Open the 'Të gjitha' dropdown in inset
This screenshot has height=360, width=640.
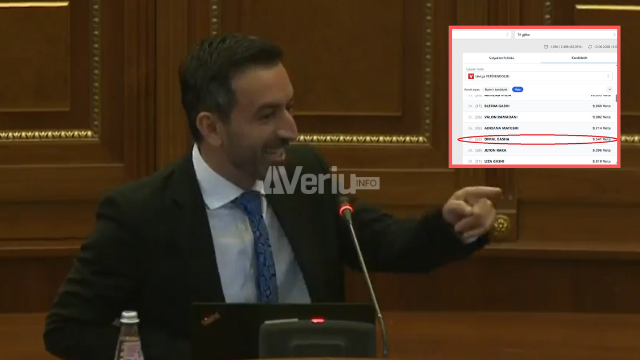click(x=566, y=35)
